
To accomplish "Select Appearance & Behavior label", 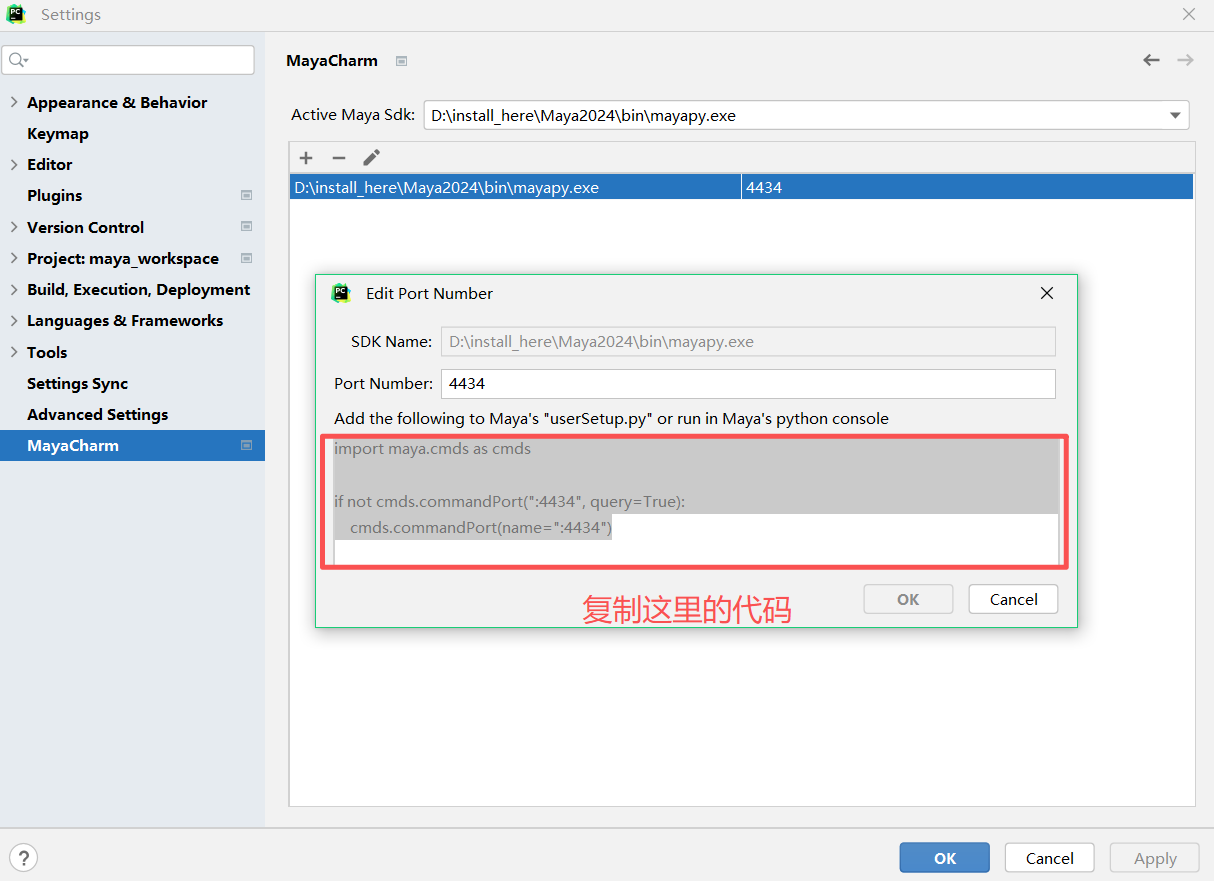I will point(117,102).
